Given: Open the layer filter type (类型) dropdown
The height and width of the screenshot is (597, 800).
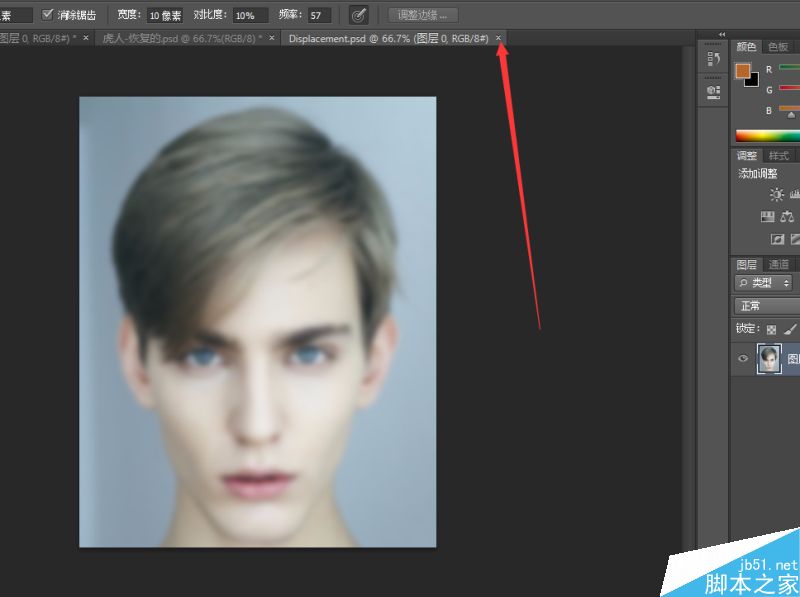Looking at the screenshot, I should (764, 282).
